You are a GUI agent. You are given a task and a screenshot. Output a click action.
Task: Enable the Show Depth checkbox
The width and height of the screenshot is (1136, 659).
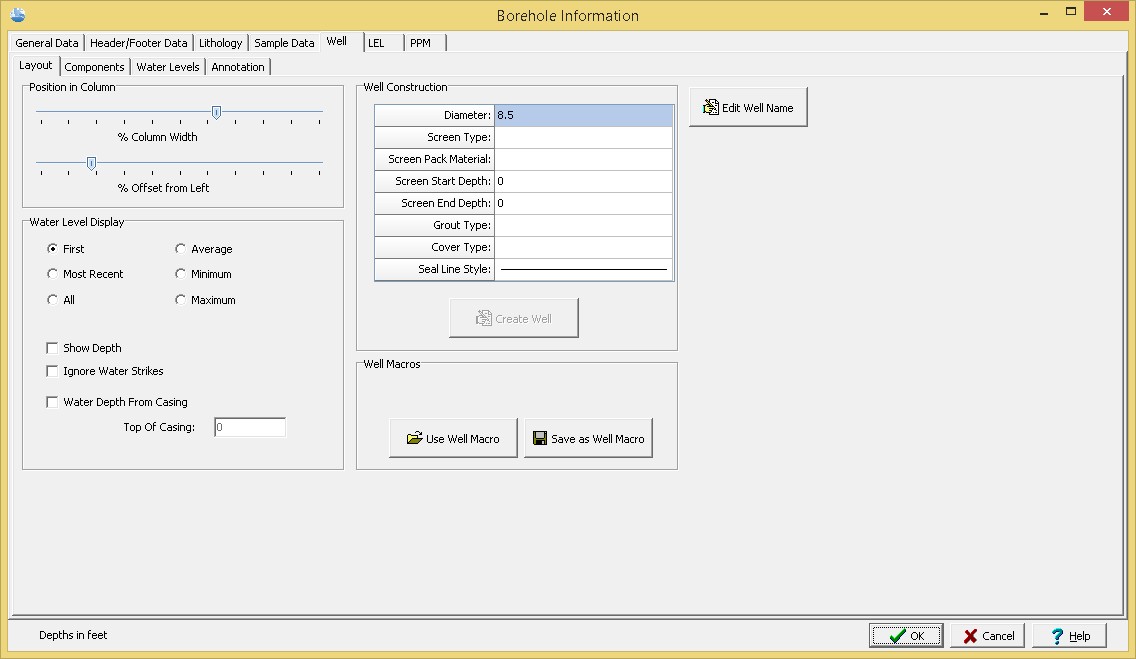(x=53, y=348)
